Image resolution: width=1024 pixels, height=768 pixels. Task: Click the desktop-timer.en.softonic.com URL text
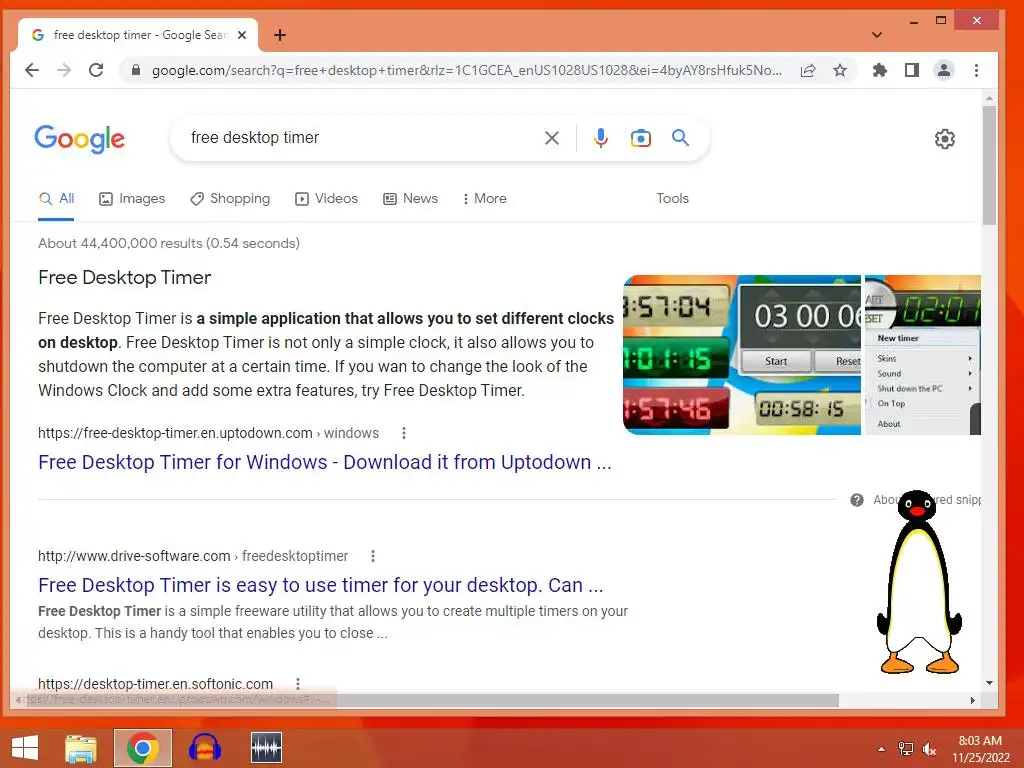pyautogui.click(x=155, y=684)
